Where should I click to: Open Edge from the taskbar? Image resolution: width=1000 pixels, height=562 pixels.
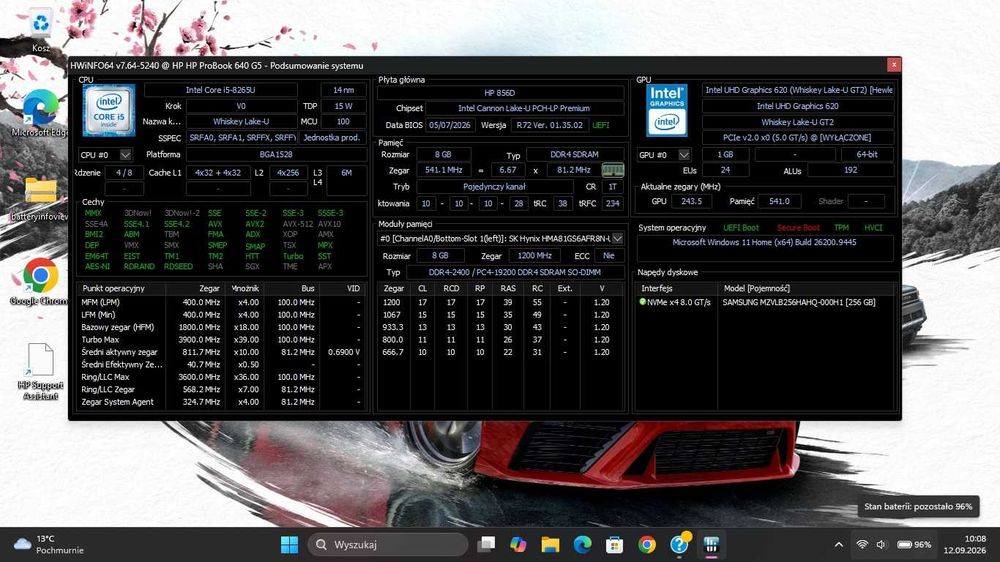point(582,545)
